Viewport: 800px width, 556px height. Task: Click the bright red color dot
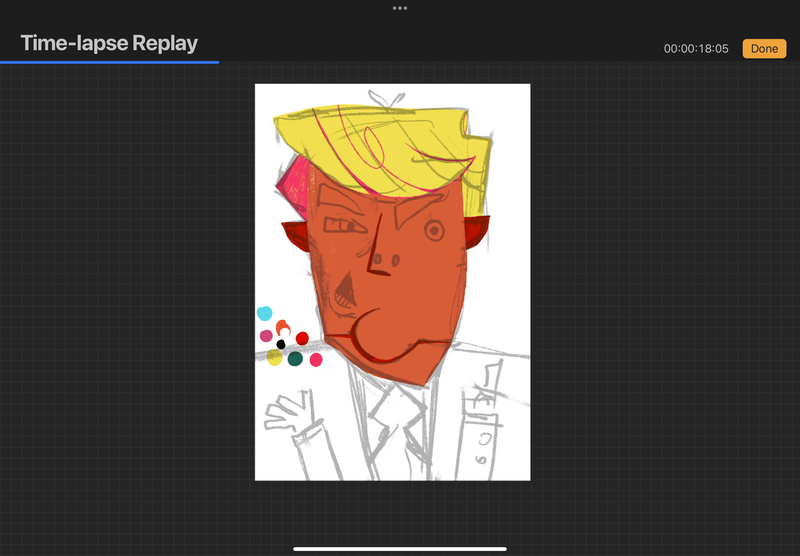tap(302, 338)
